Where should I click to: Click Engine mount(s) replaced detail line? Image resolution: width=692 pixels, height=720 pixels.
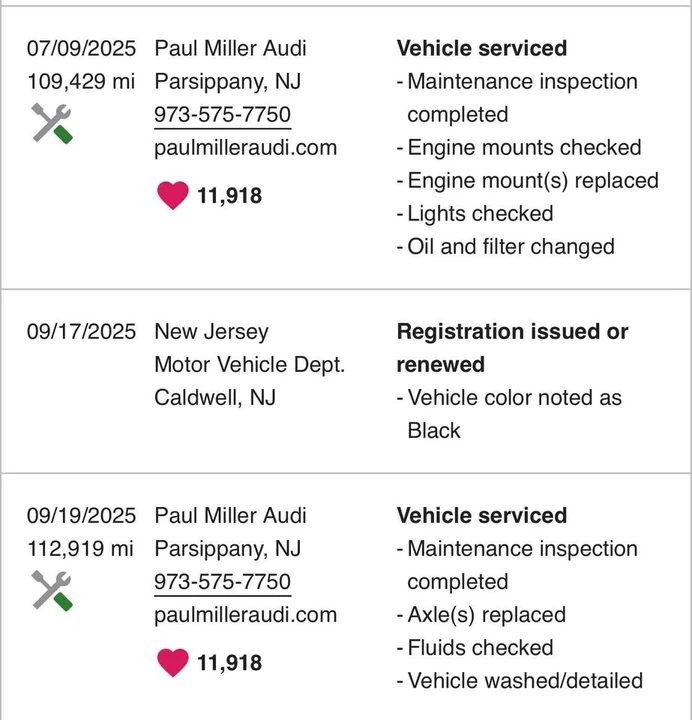(528, 180)
